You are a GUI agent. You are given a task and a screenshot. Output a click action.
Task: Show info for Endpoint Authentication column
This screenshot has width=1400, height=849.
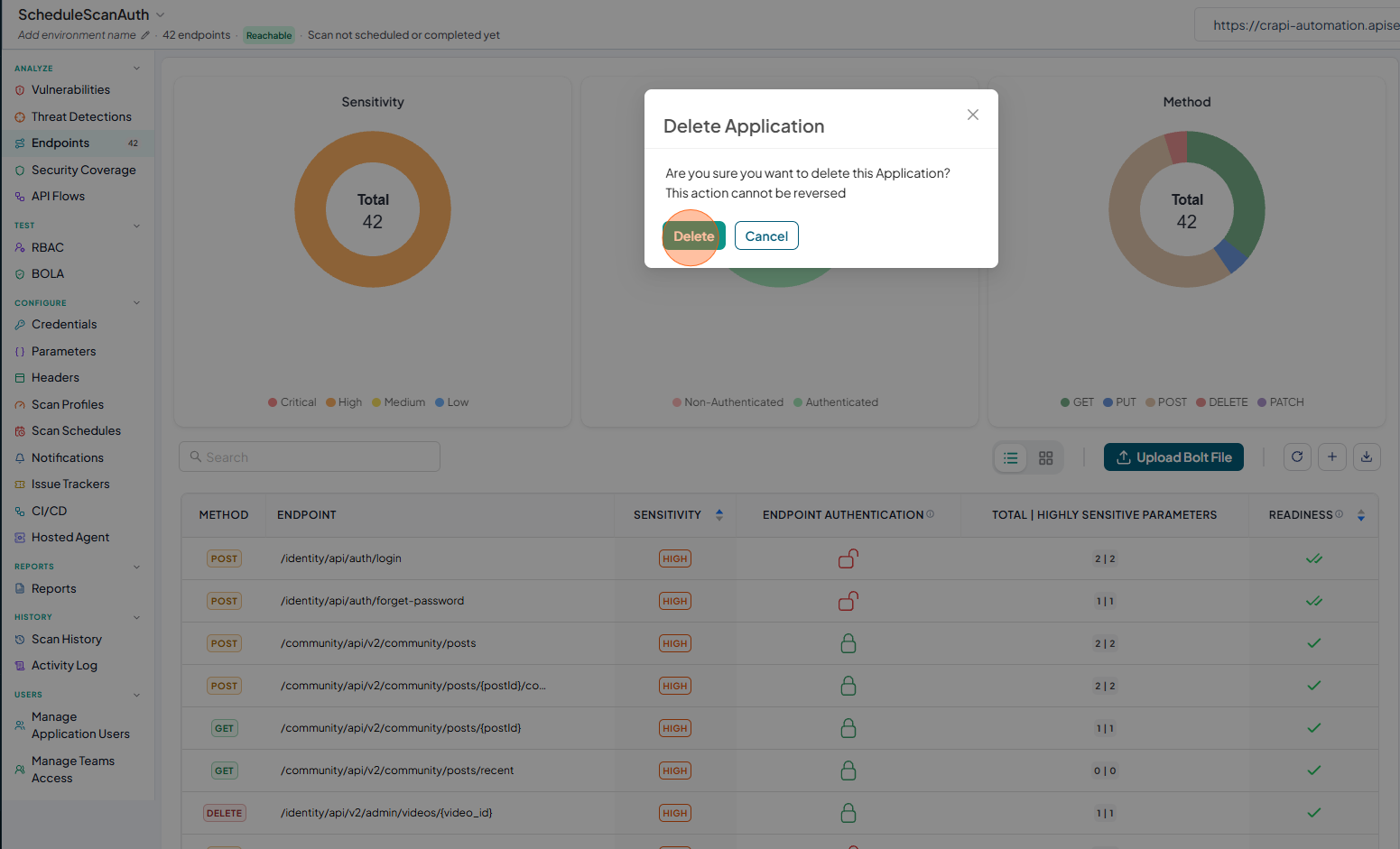(931, 514)
